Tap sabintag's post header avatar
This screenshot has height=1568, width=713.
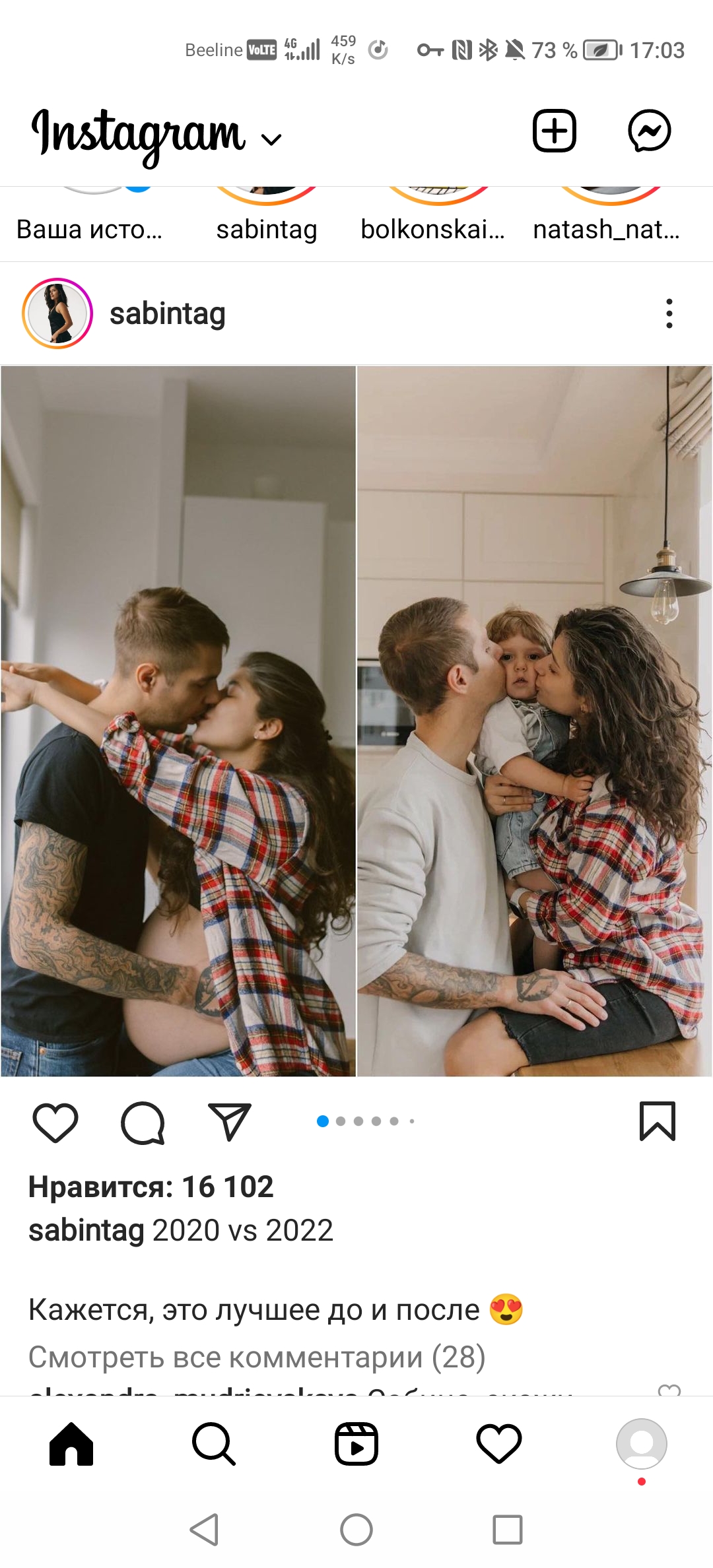[57, 313]
